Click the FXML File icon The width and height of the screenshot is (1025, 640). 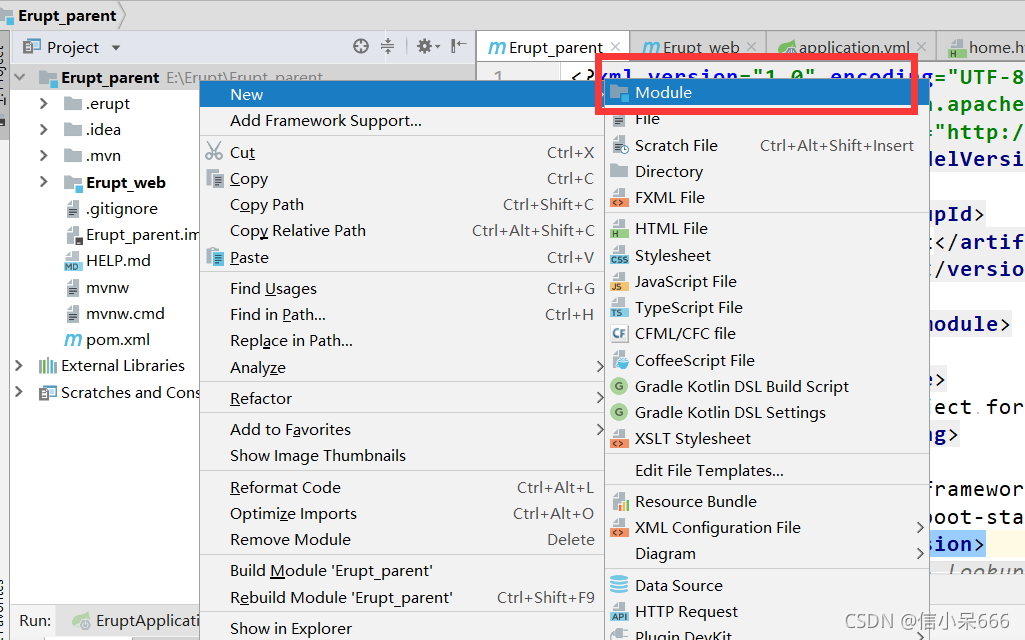619,198
